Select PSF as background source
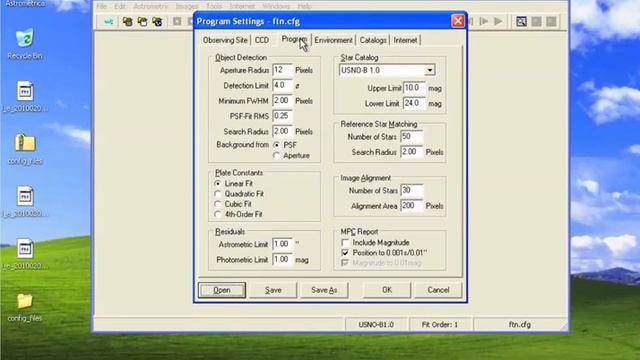 [277, 145]
